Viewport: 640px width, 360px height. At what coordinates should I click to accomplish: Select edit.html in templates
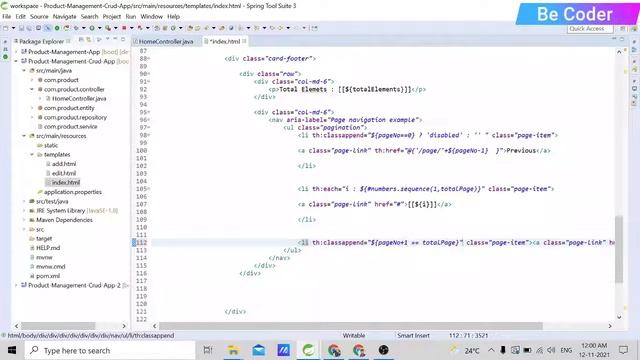coord(64,173)
